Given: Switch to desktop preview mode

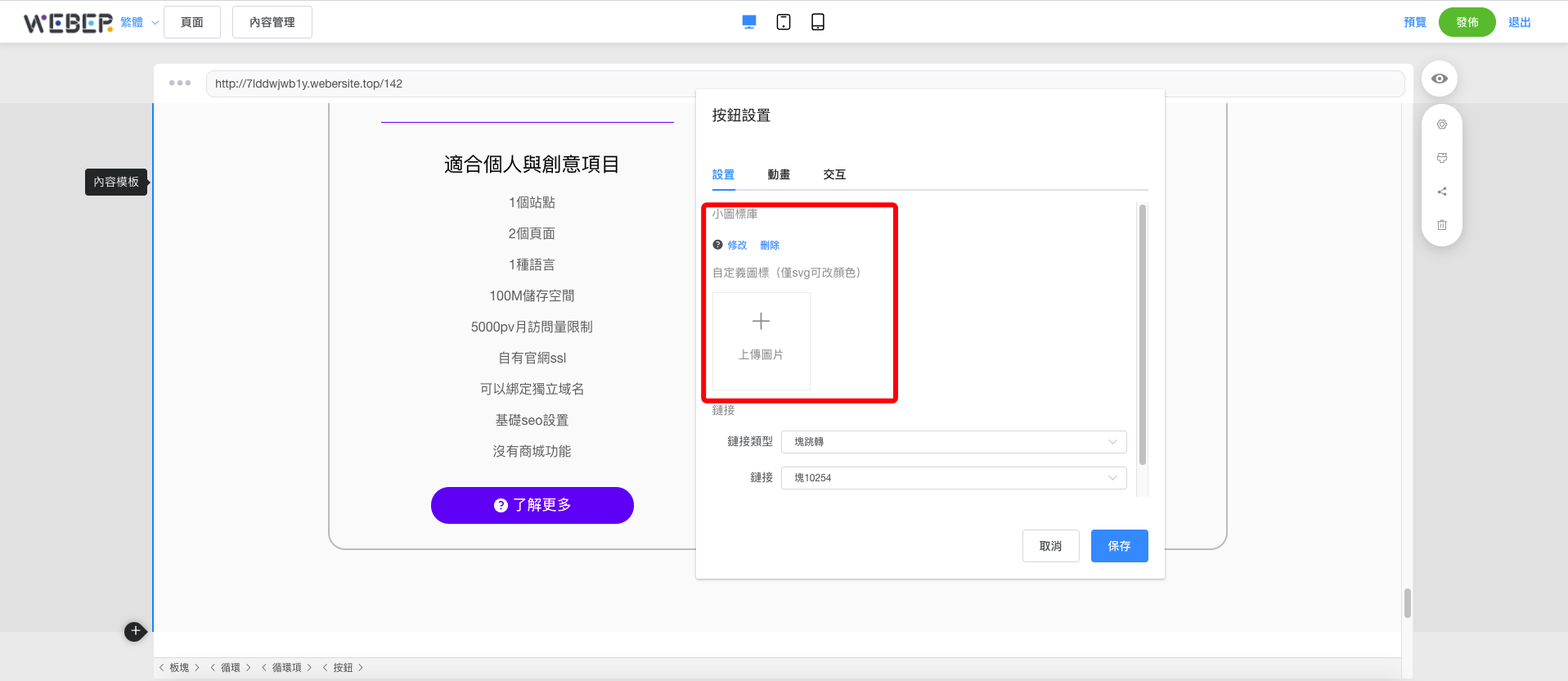Looking at the screenshot, I should (x=748, y=22).
